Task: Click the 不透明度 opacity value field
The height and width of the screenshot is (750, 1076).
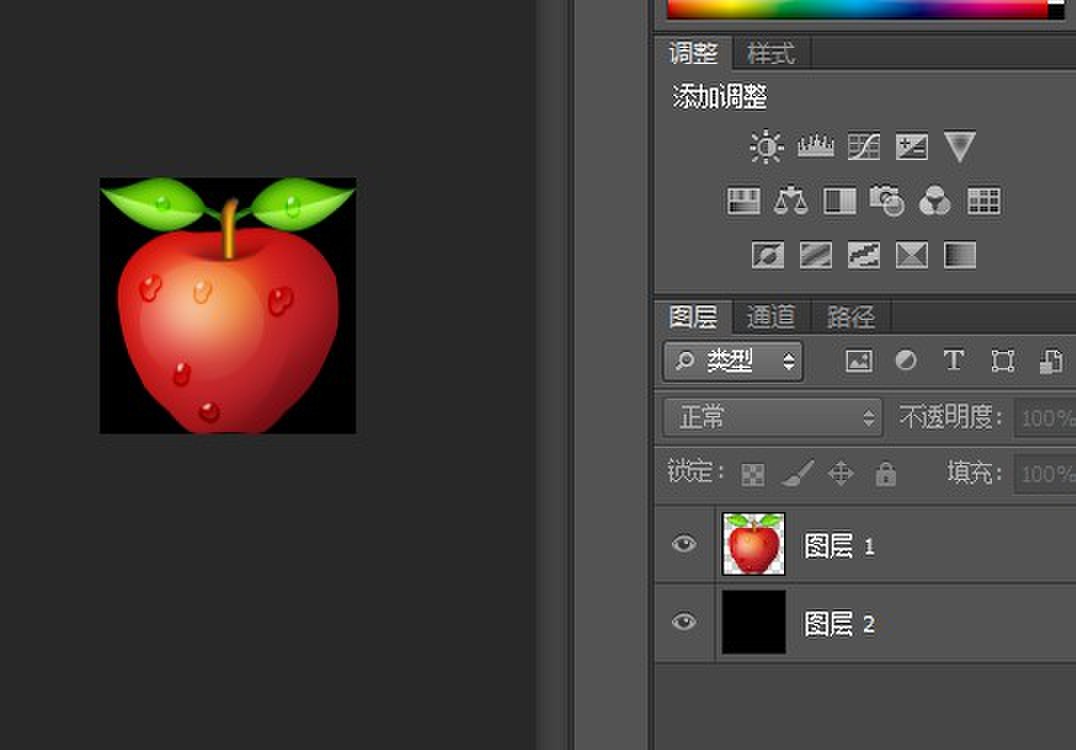Action: click(x=1046, y=417)
